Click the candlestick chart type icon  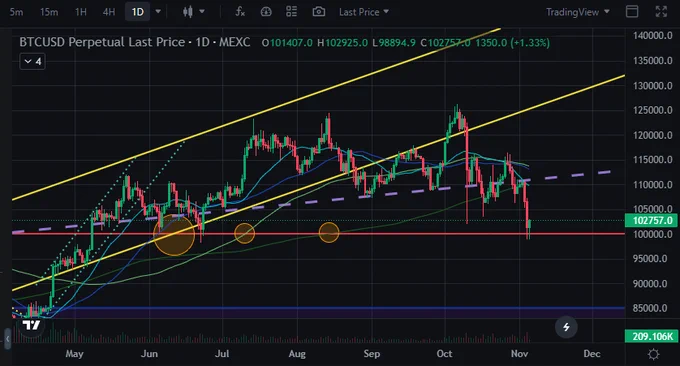(x=188, y=12)
